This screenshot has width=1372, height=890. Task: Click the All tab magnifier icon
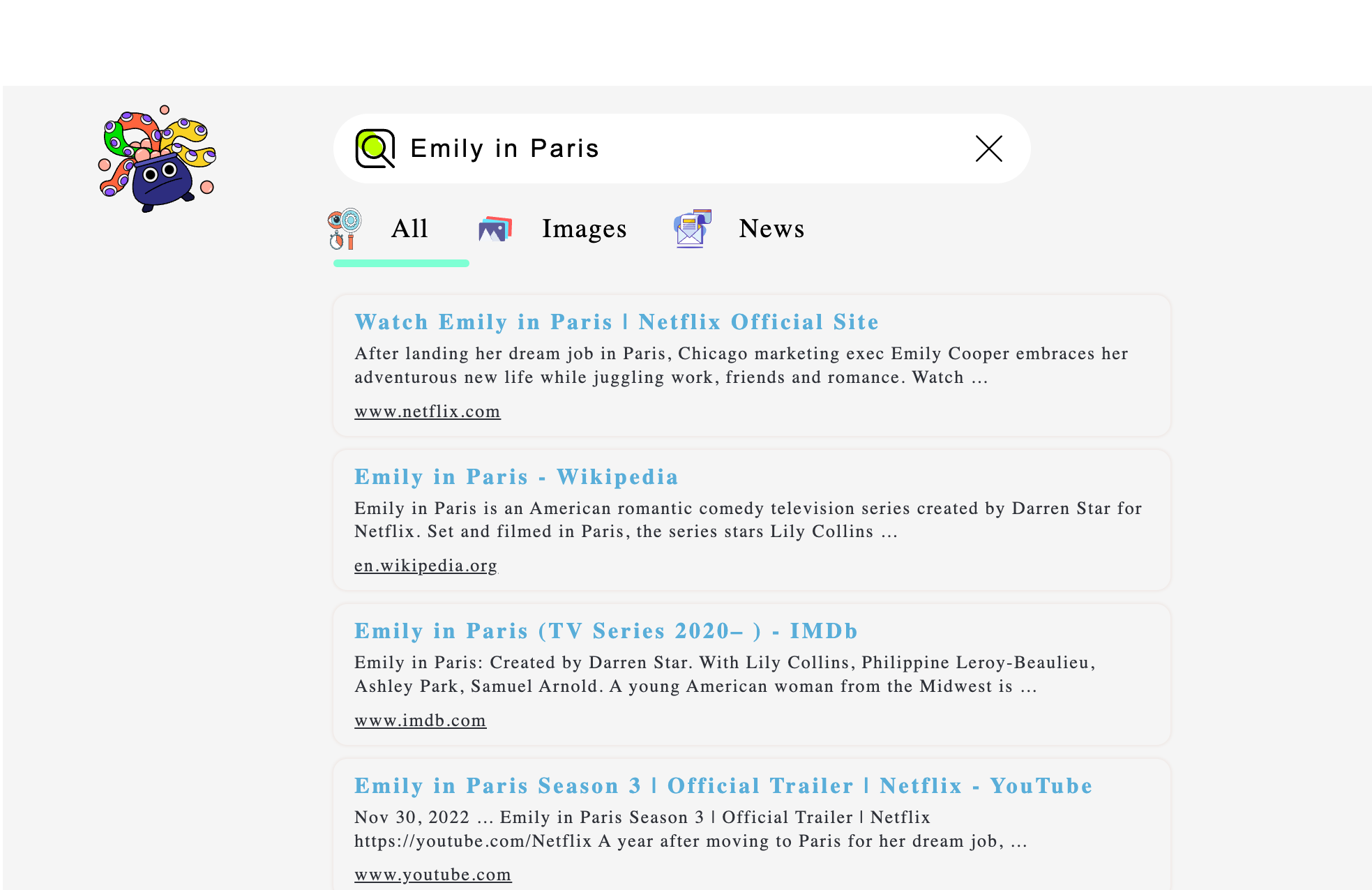(x=345, y=229)
